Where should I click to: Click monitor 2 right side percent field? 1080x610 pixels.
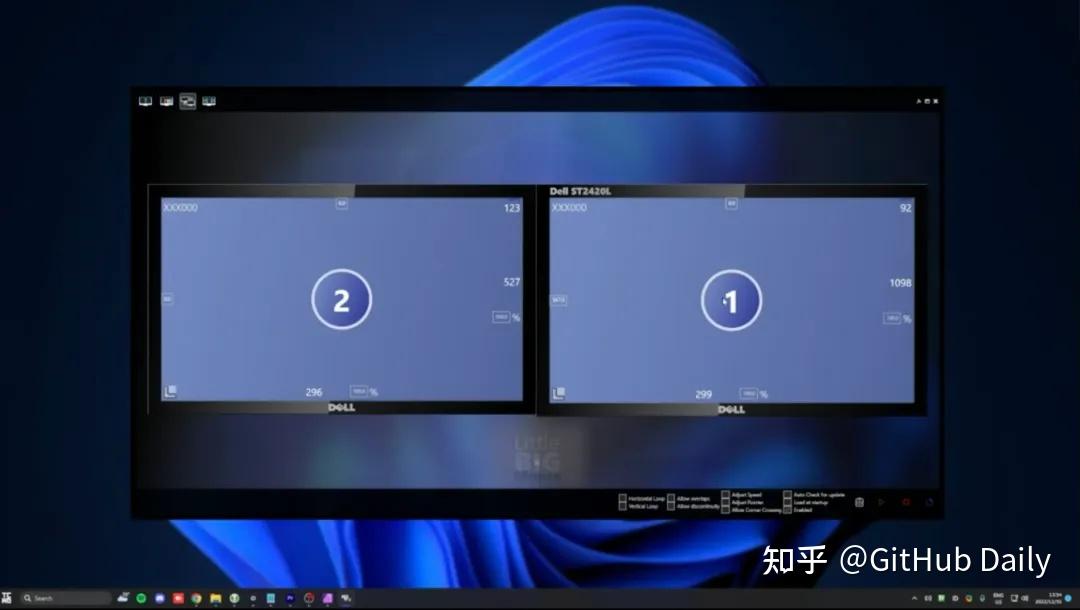point(501,317)
